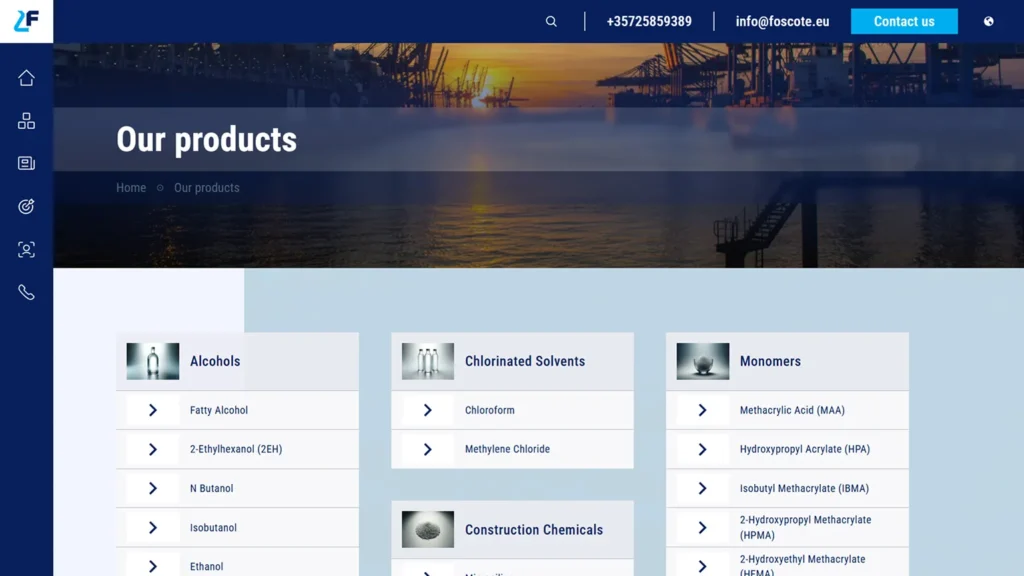Click the person-frame icon in the sidebar

(26, 249)
